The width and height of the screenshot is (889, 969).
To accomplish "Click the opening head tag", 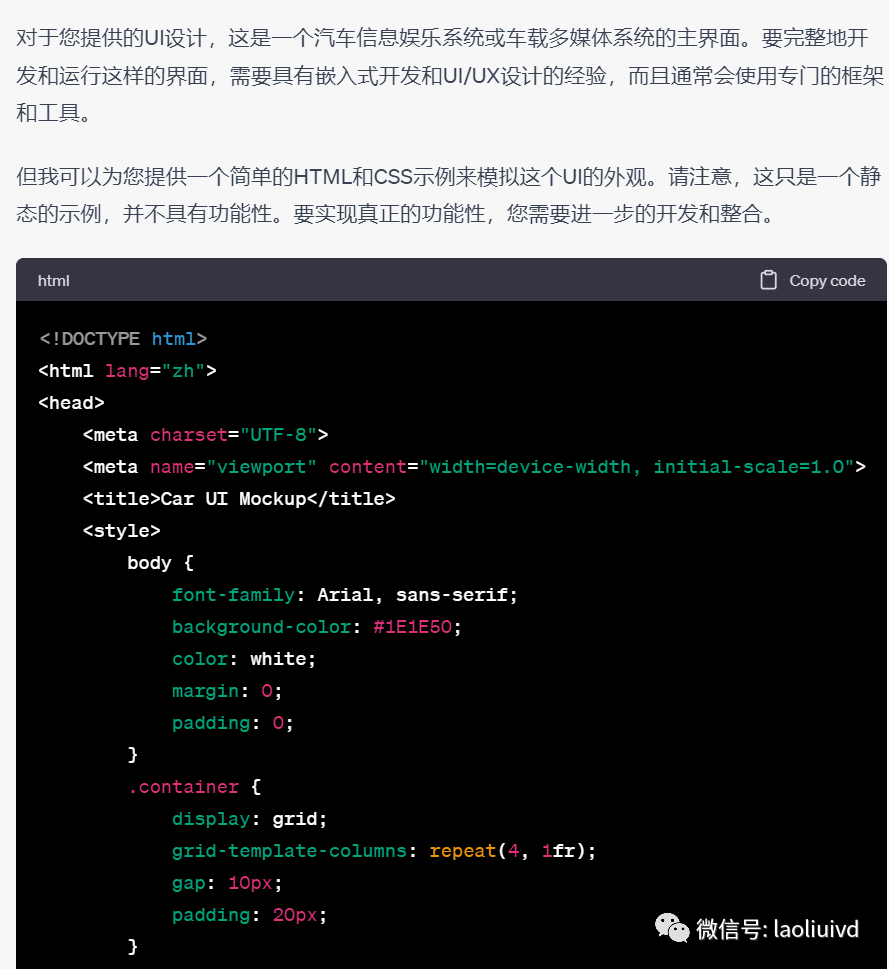I will pos(71,403).
